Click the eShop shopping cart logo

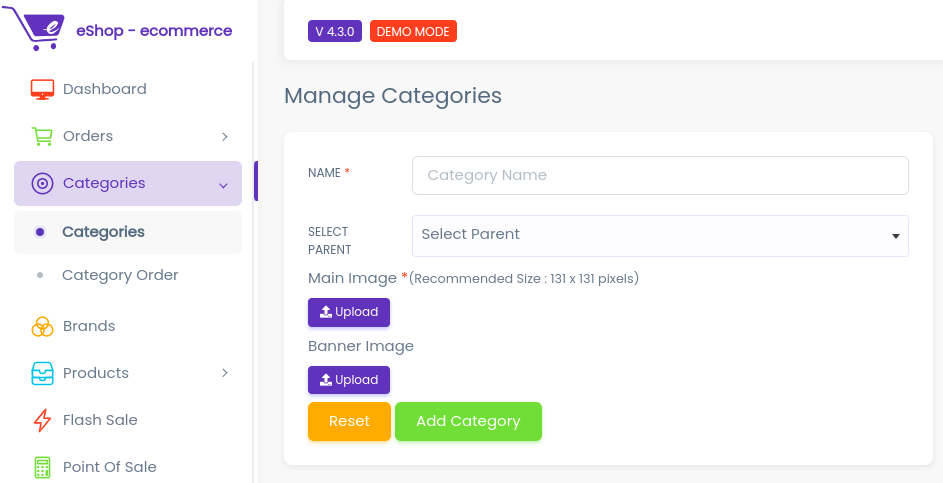pos(35,29)
